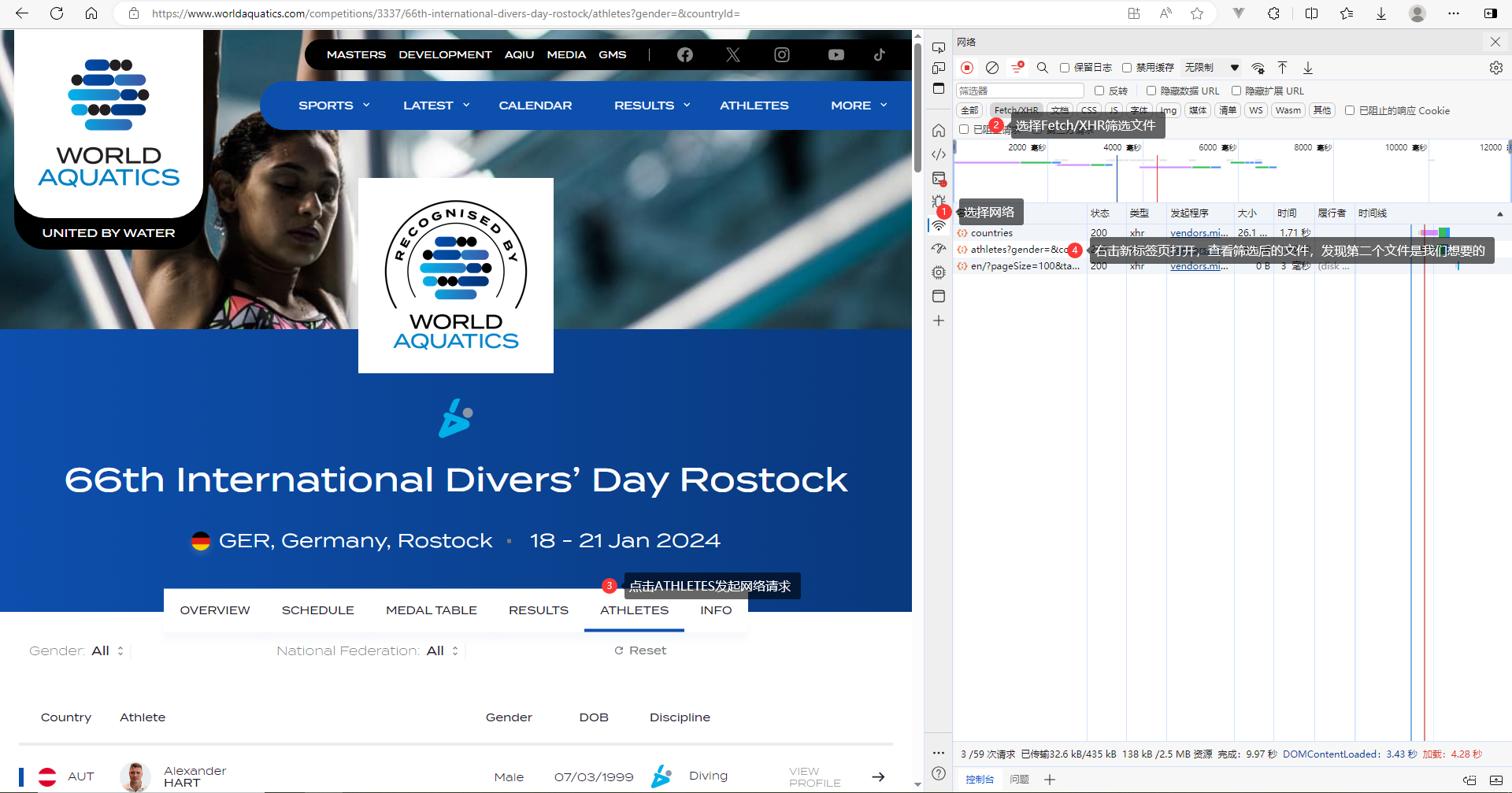The image size is (1512, 793).
Task: Type in the 筛选器 filter field
Action: [1019, 91]
